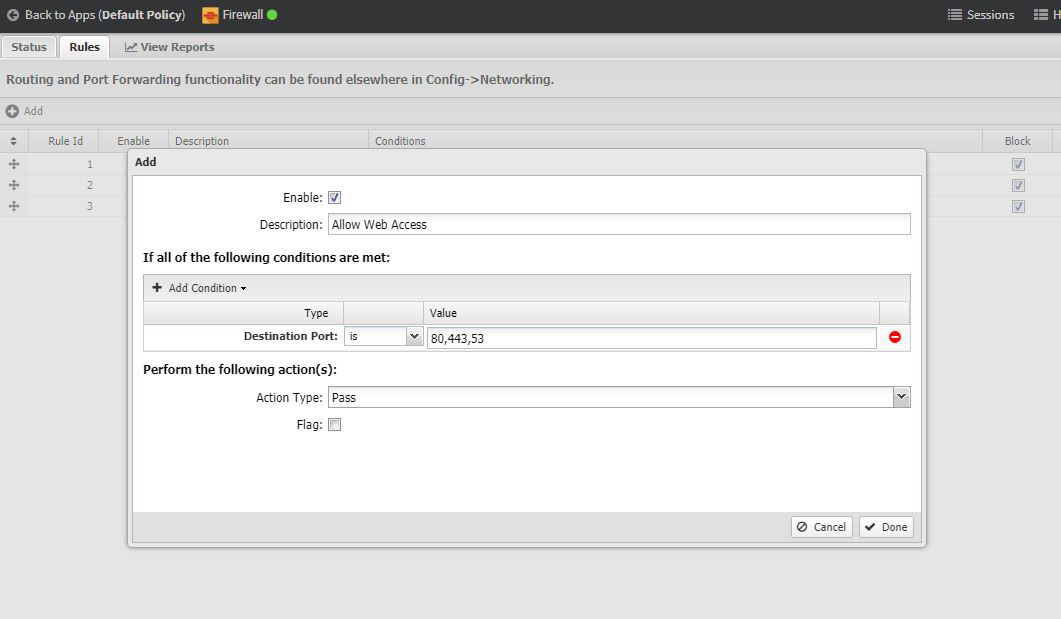Viewport: 1061px width, 619px height.
Task: Click the Description text field
Action: pyautogui.click(x=618, y=225)
